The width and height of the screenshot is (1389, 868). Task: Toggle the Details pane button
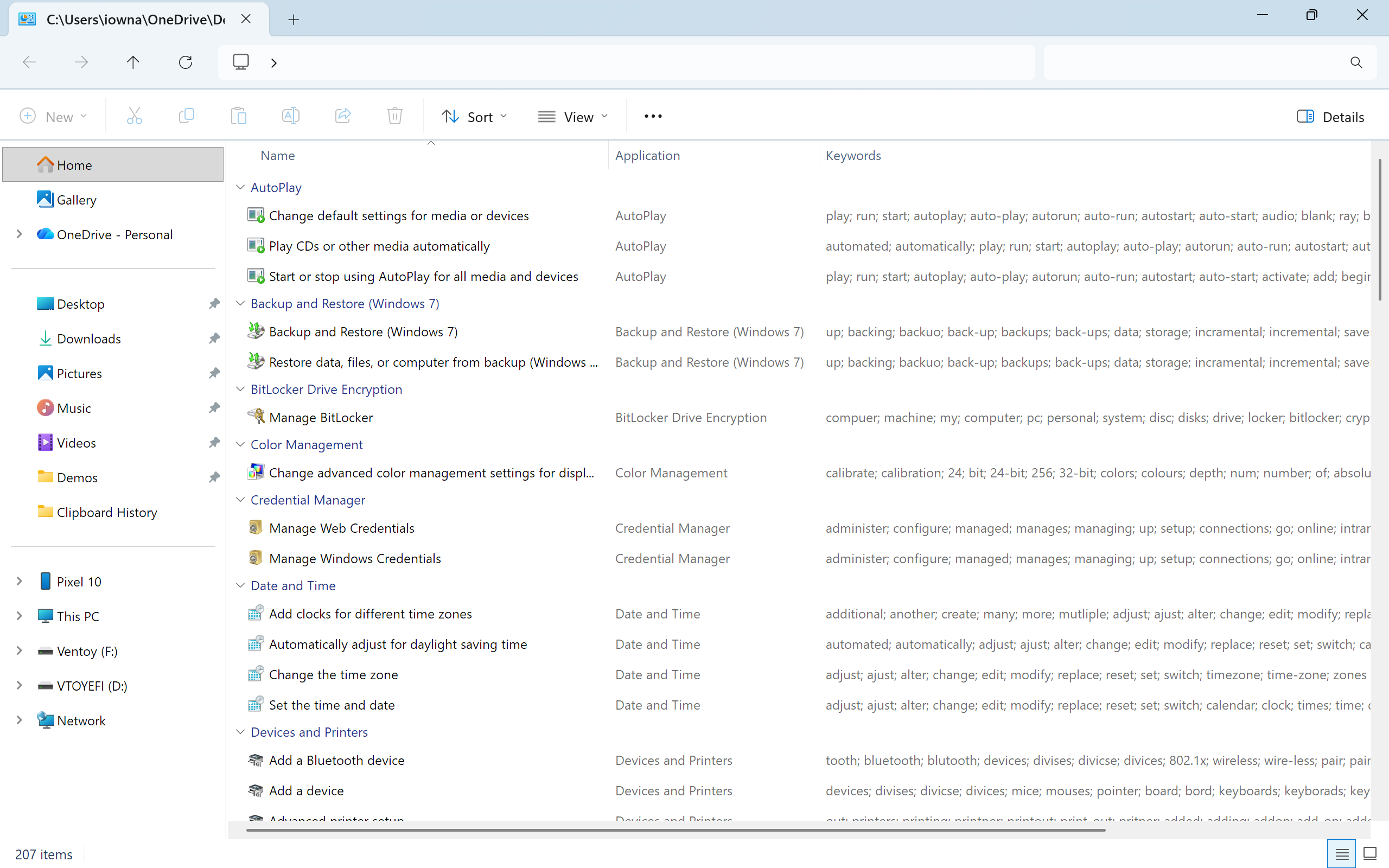click(x=1330, y=117)
